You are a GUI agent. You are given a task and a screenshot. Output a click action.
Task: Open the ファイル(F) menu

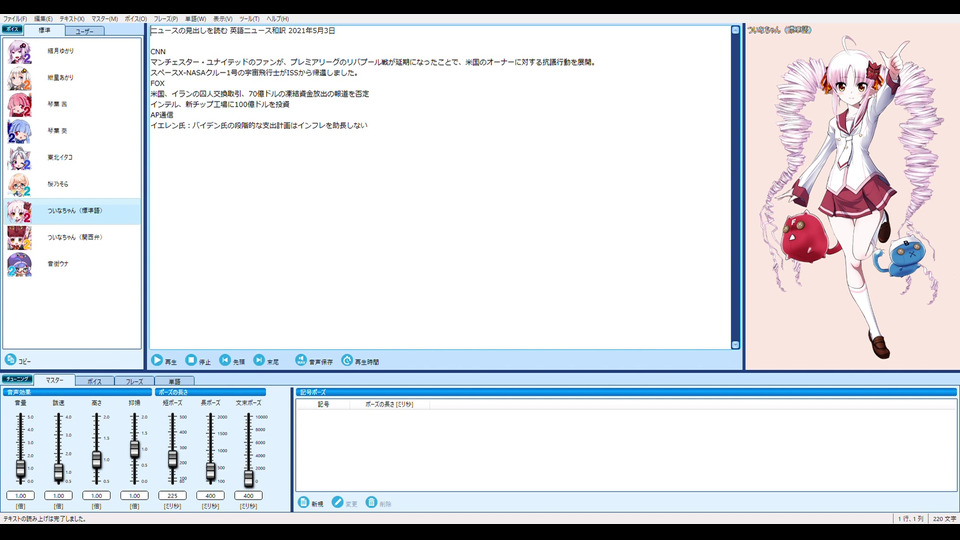click(15, 19)
